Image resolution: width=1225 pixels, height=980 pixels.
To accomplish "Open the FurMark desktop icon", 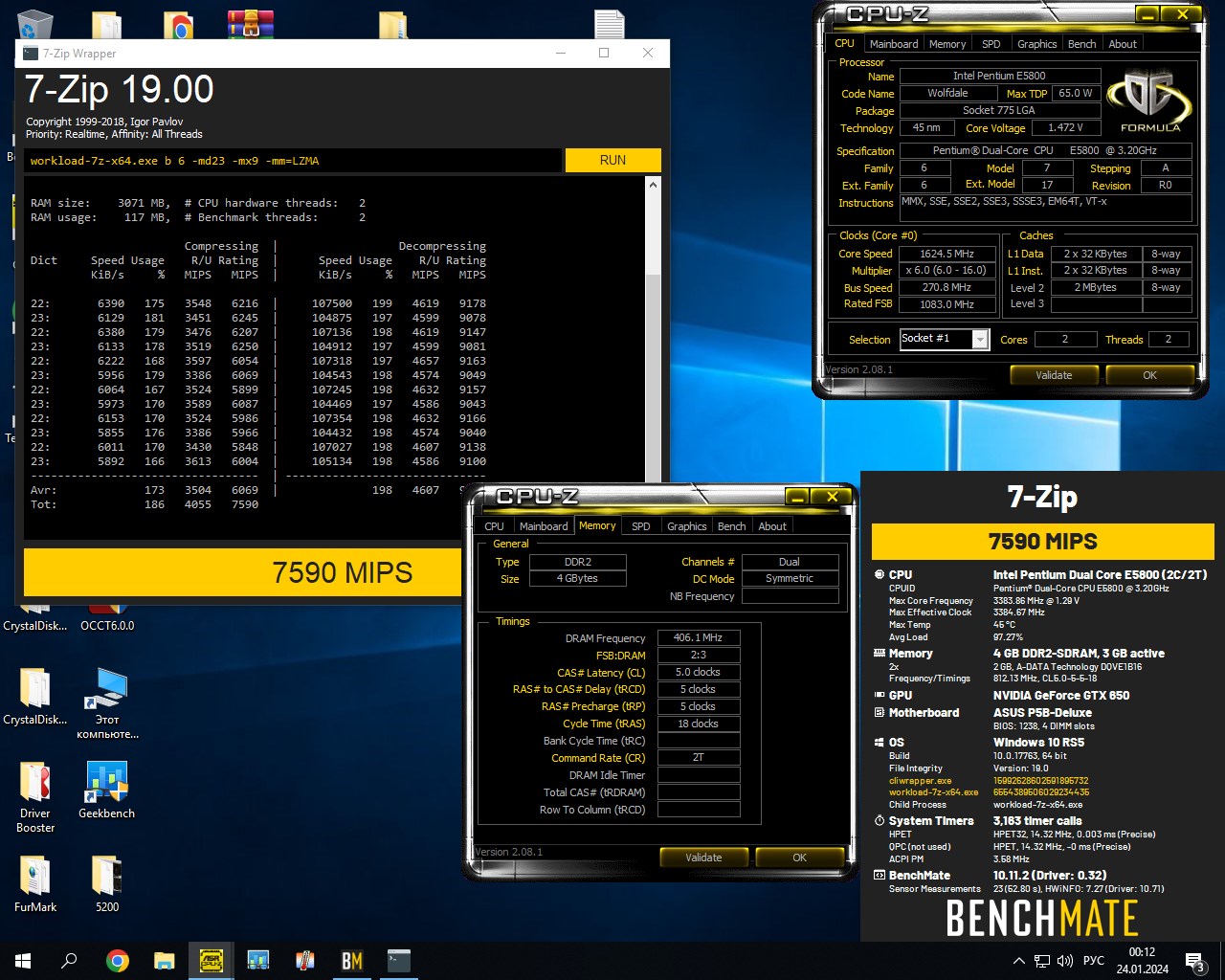I will click(x=35, y=883).
